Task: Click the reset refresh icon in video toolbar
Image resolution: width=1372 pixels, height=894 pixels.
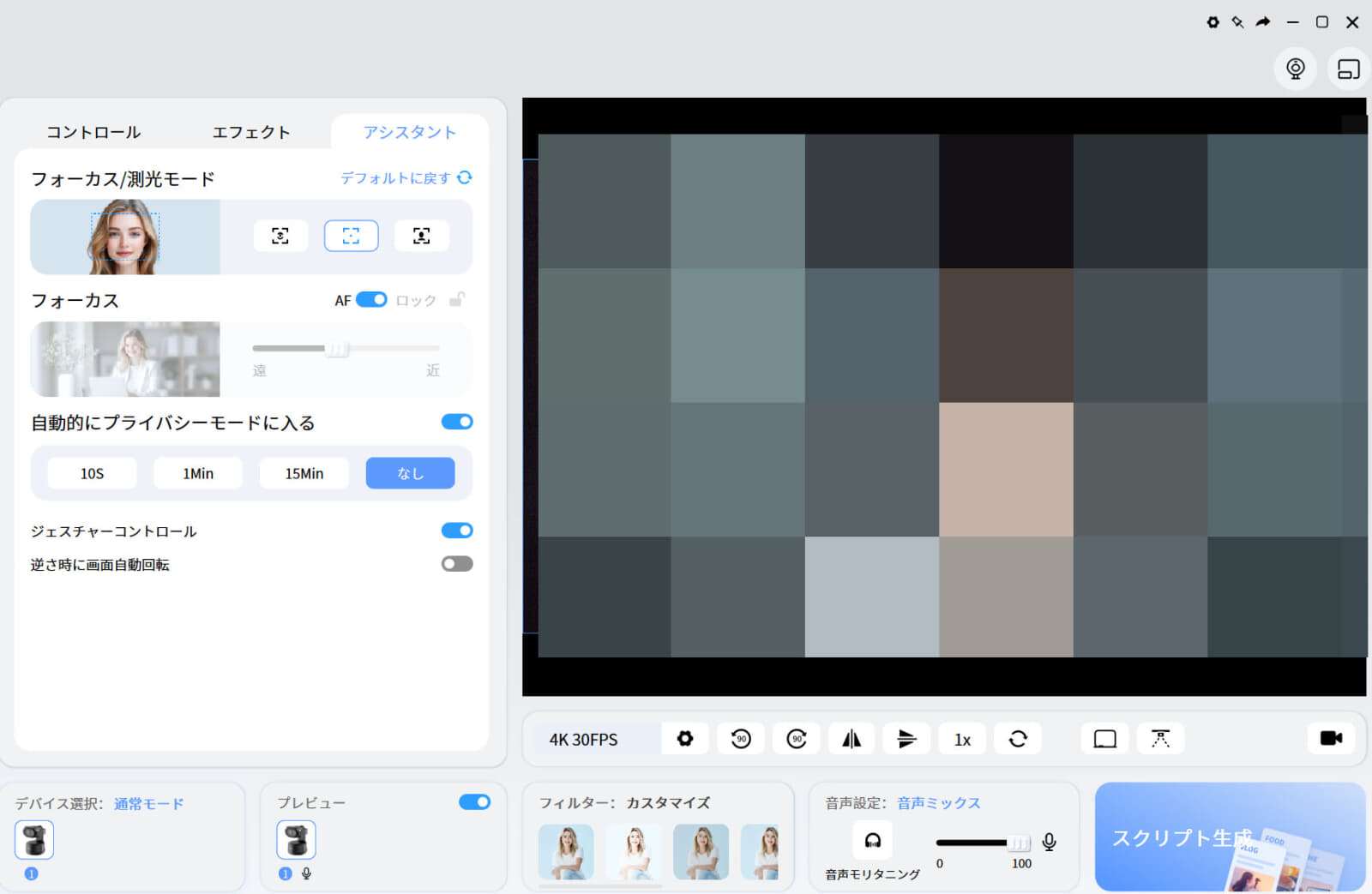Action: click(1018, 739)
